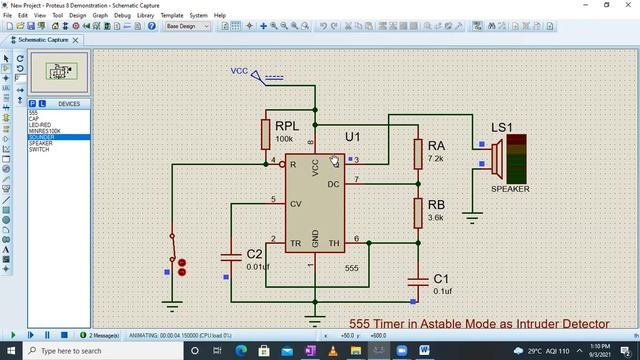This screenshot has width=640, height=360.
Task: Select the Junction Dot Mode tool
Action: pos(6,78)
